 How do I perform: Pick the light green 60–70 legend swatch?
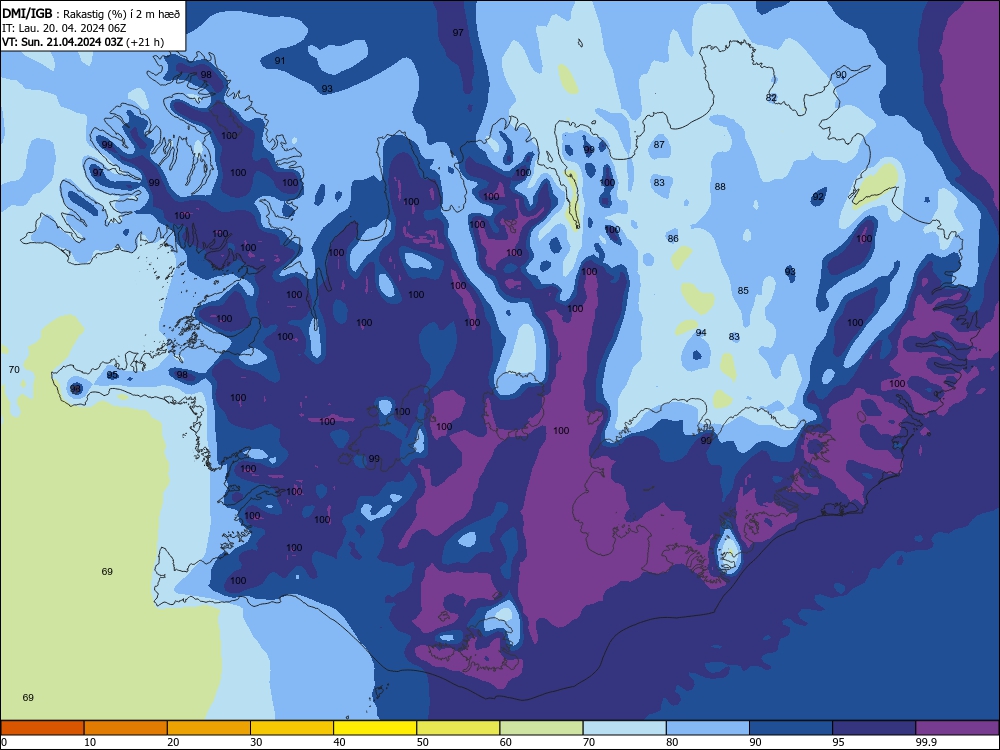[541, 728]
